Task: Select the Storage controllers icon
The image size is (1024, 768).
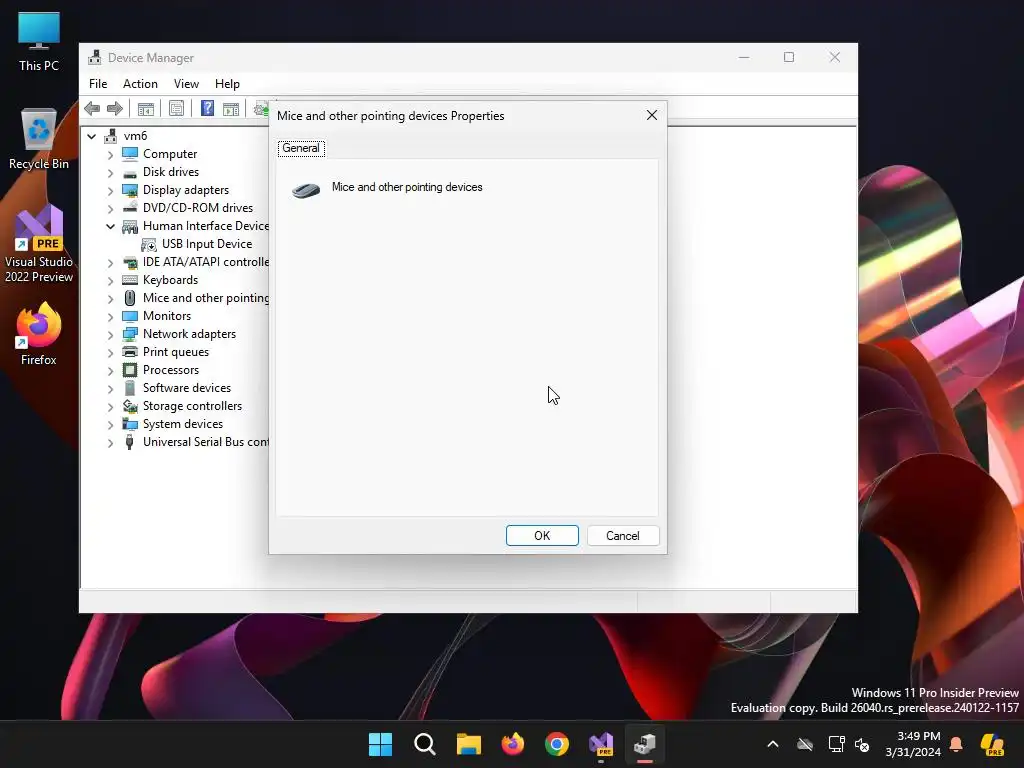Action: (x=130, y=406)
